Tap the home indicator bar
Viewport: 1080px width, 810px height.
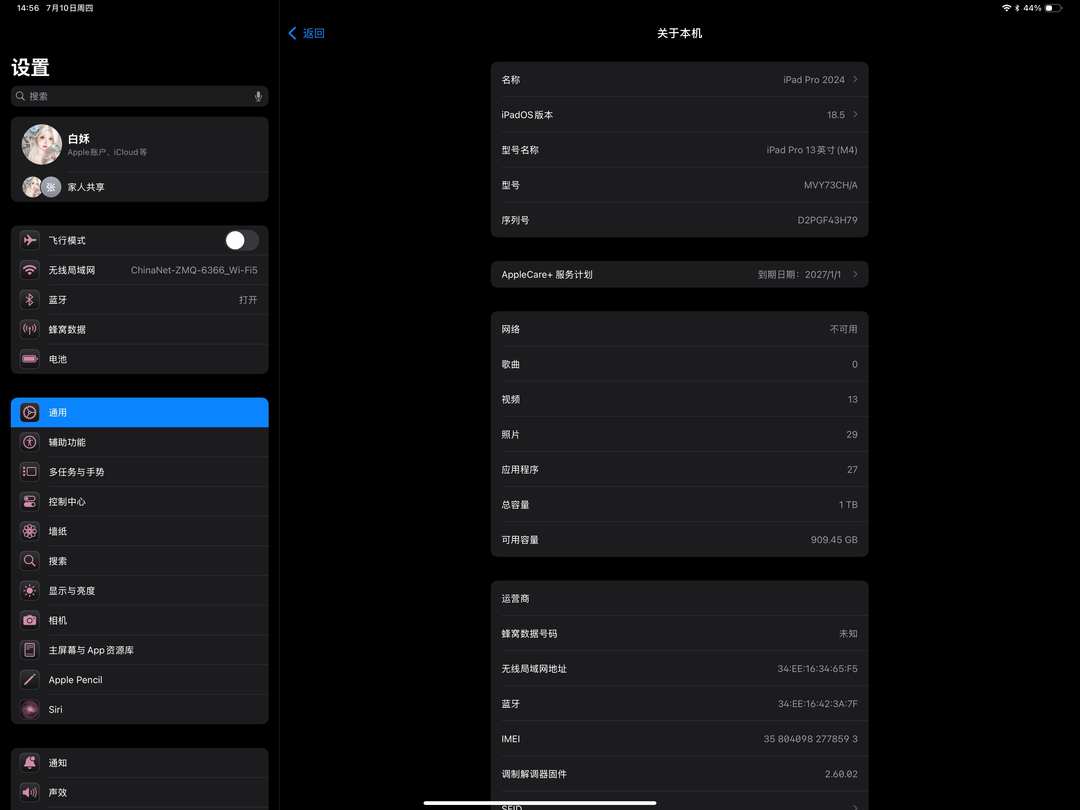click(540, 802)
